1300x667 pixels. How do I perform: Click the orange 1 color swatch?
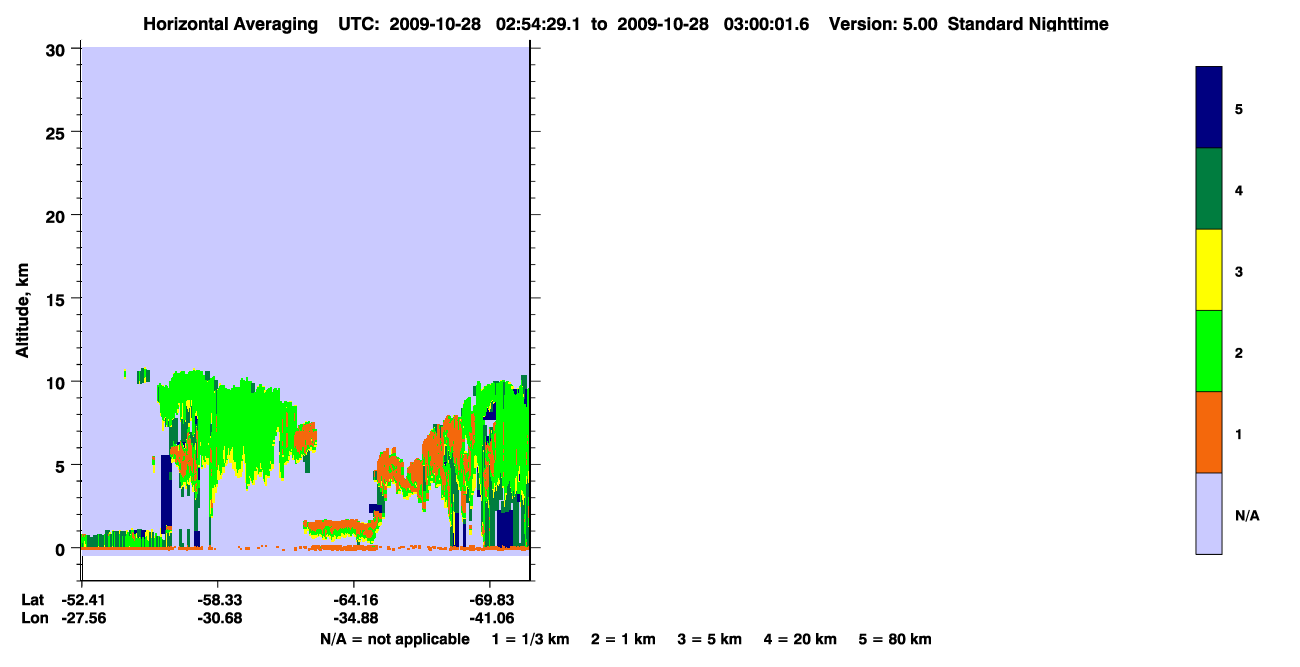pyautogui.click(x=1209, y=432)
